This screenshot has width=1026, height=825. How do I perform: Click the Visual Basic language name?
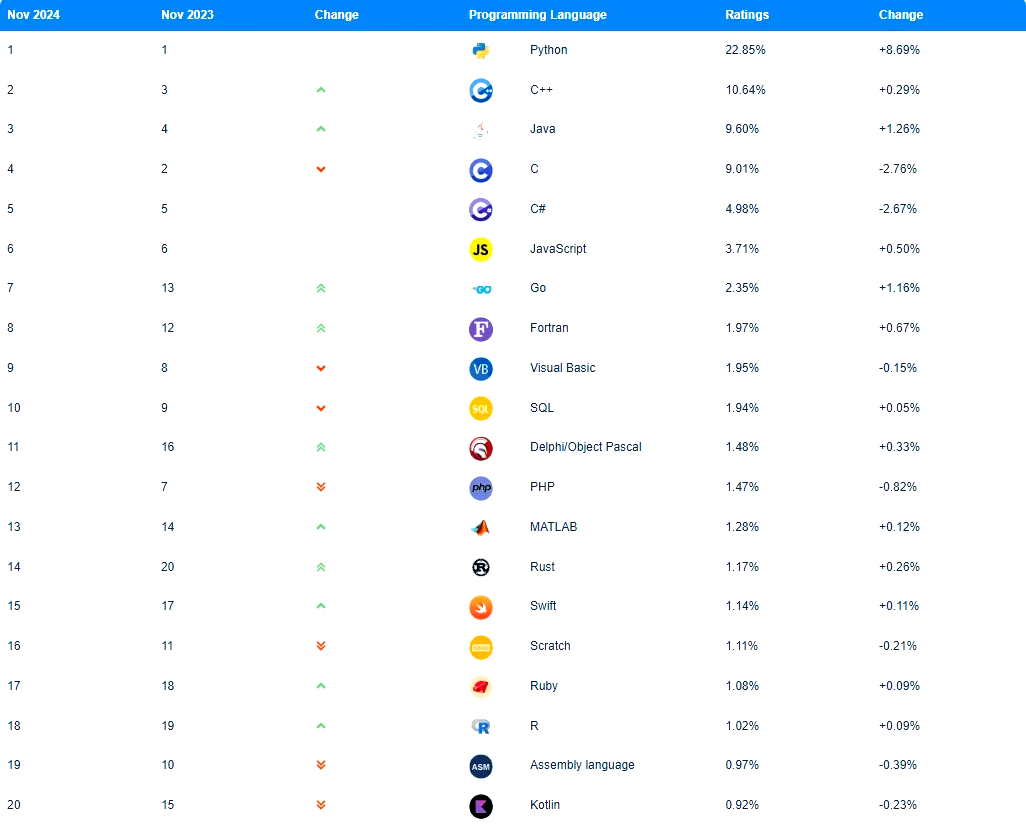pyautogui.click(x=563, y=368)
